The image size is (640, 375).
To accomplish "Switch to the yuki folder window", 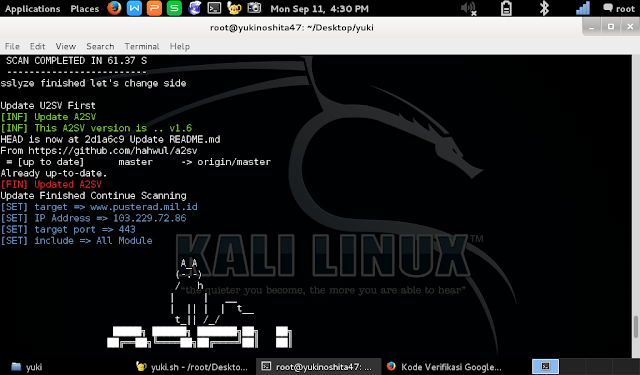I will pyautogui.click(x=27, y=367).
